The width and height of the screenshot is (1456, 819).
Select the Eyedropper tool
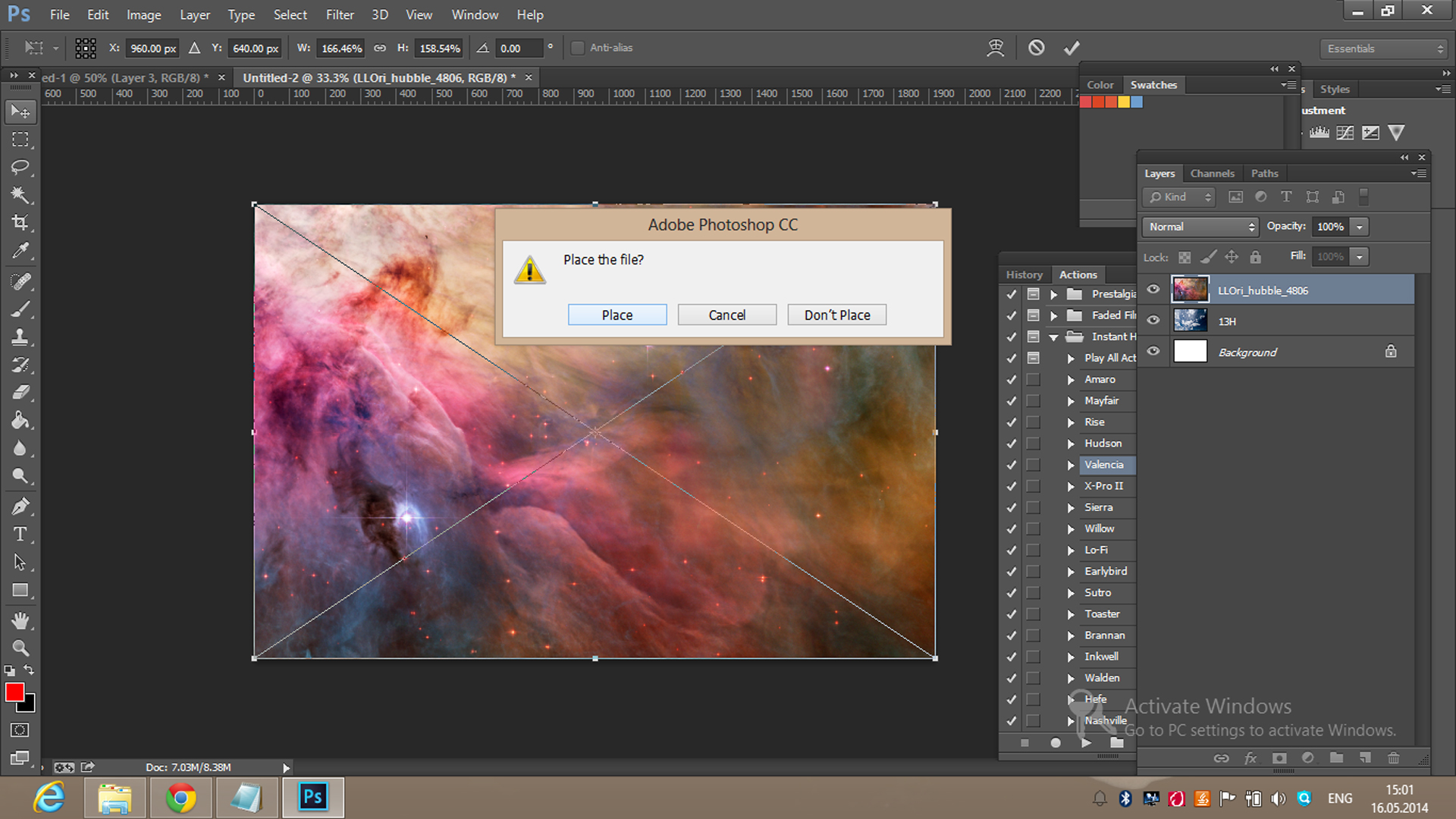pos(20,250)
